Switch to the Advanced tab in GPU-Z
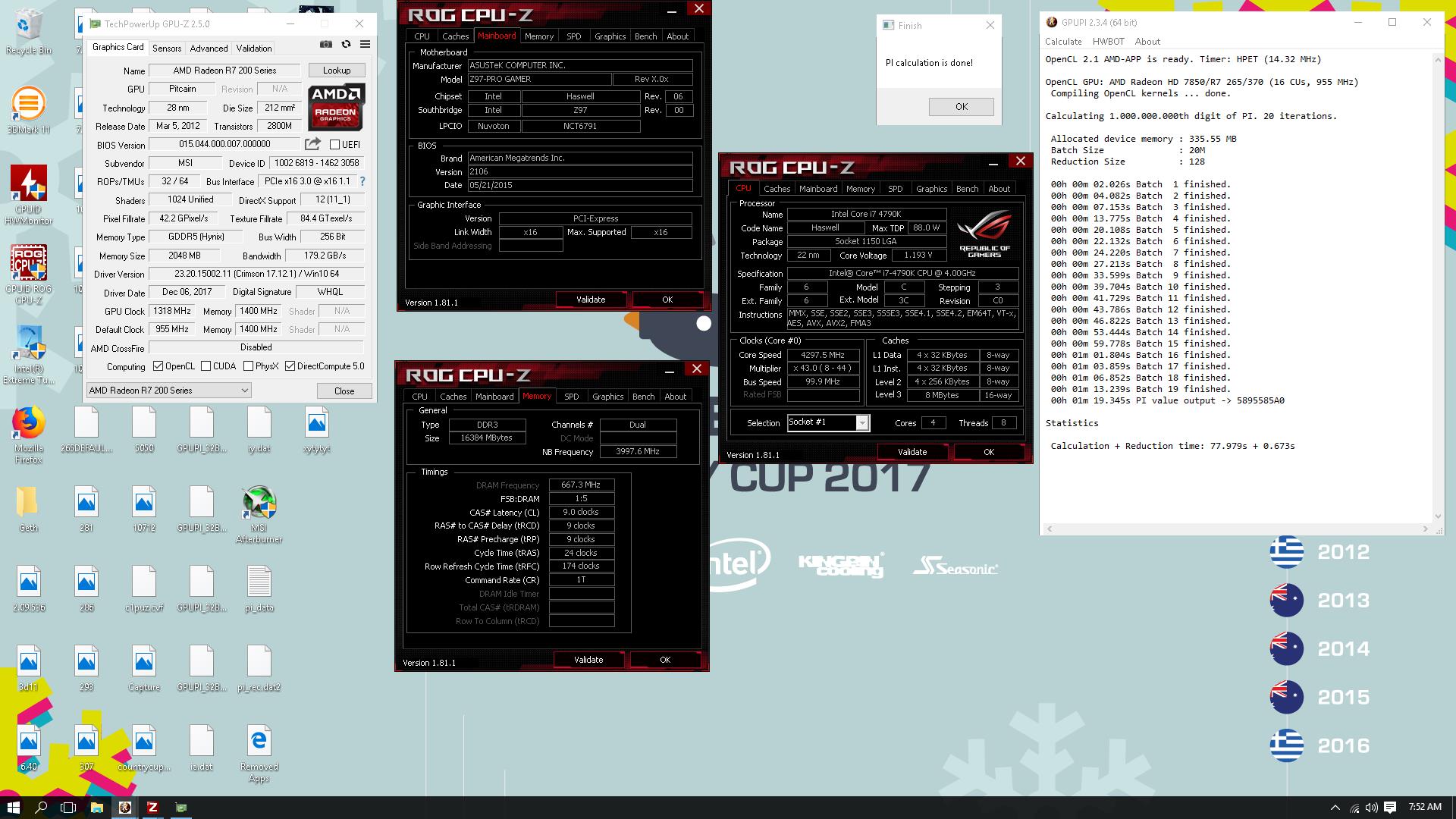 click(x=209, y=48)
